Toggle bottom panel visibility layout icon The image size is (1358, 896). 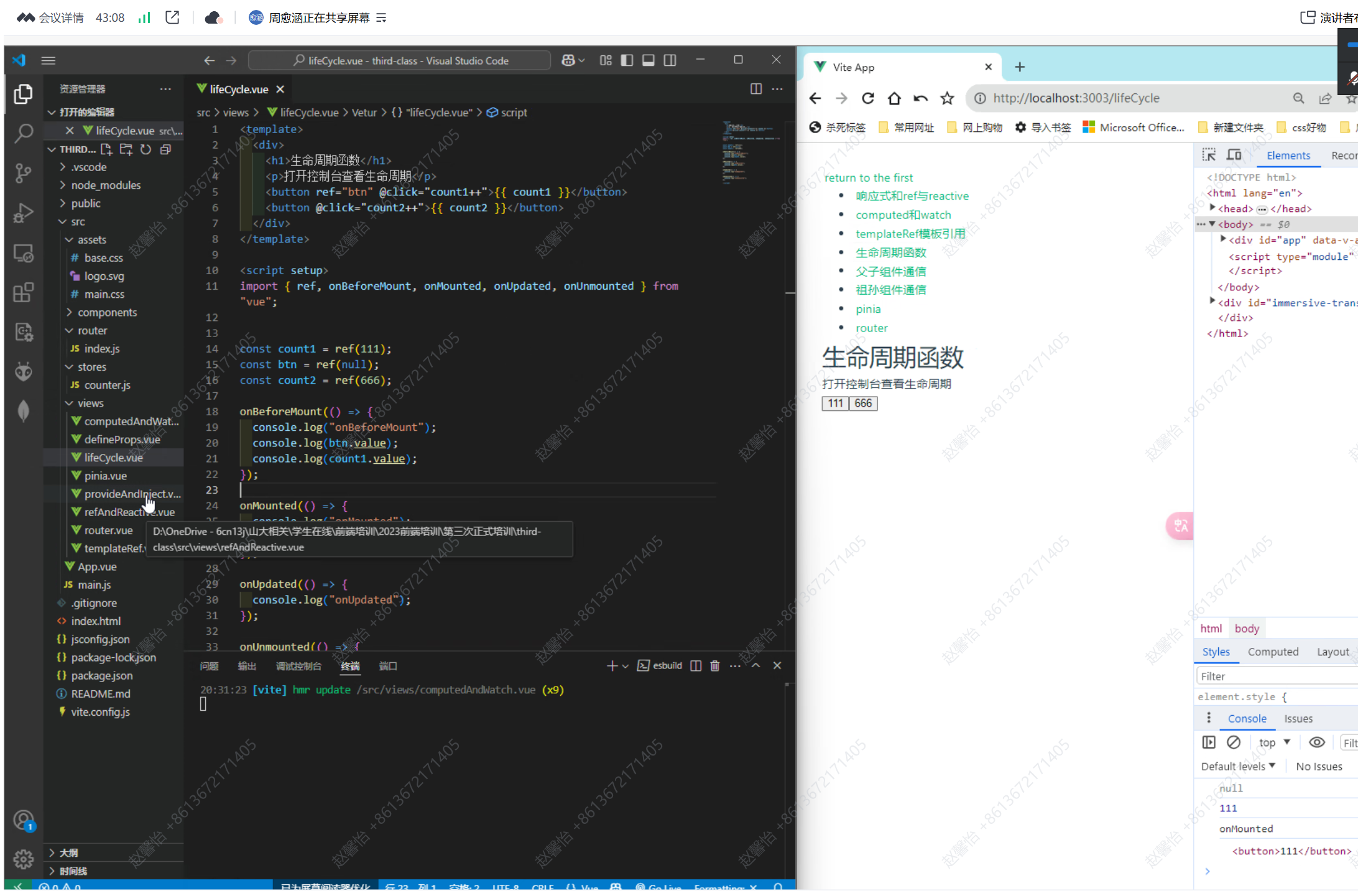648,60
